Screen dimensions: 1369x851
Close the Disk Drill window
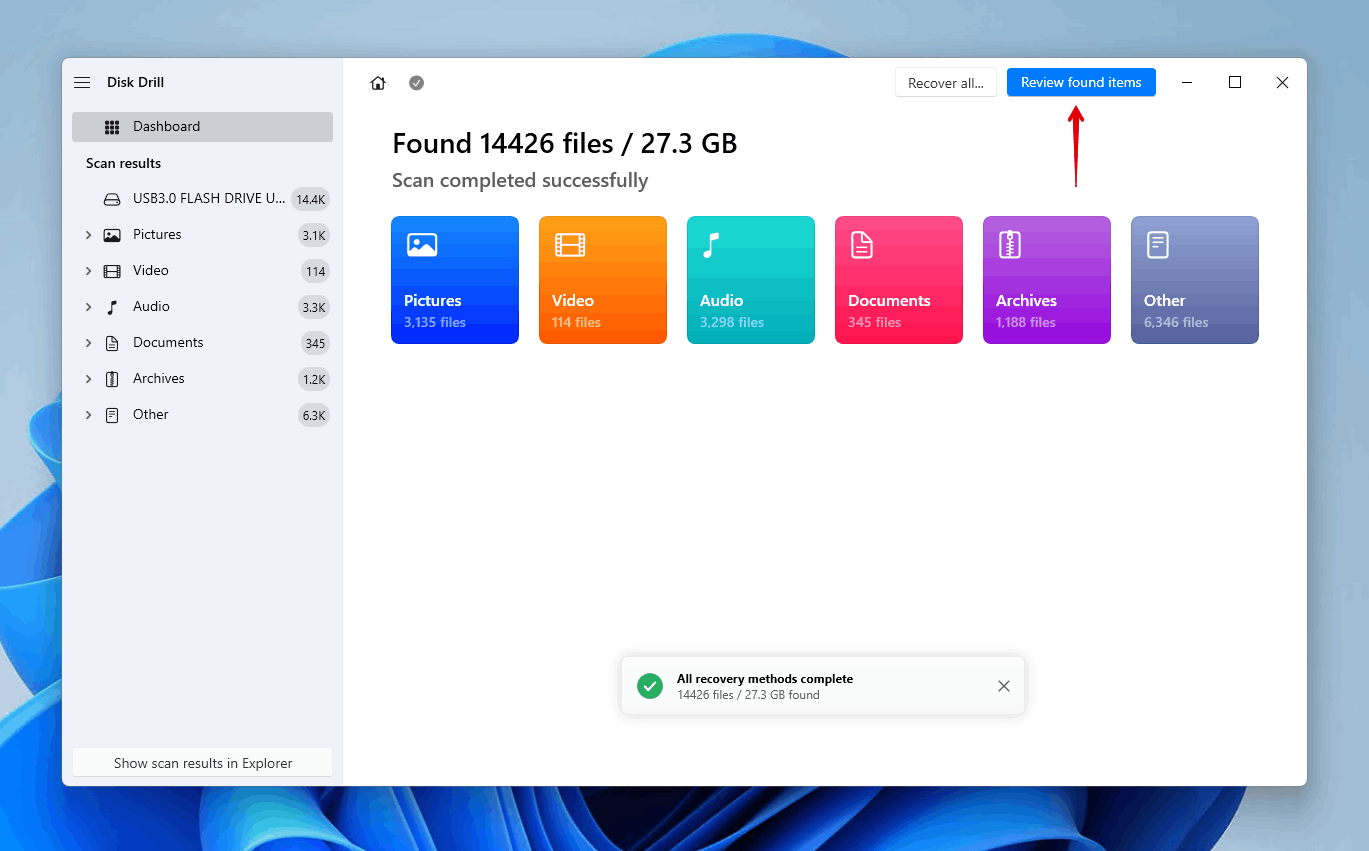1282,83
